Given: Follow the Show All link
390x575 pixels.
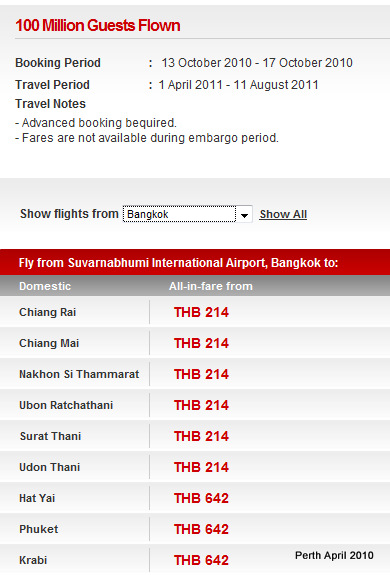Looking at the screenshot, I should coord(283,214).
